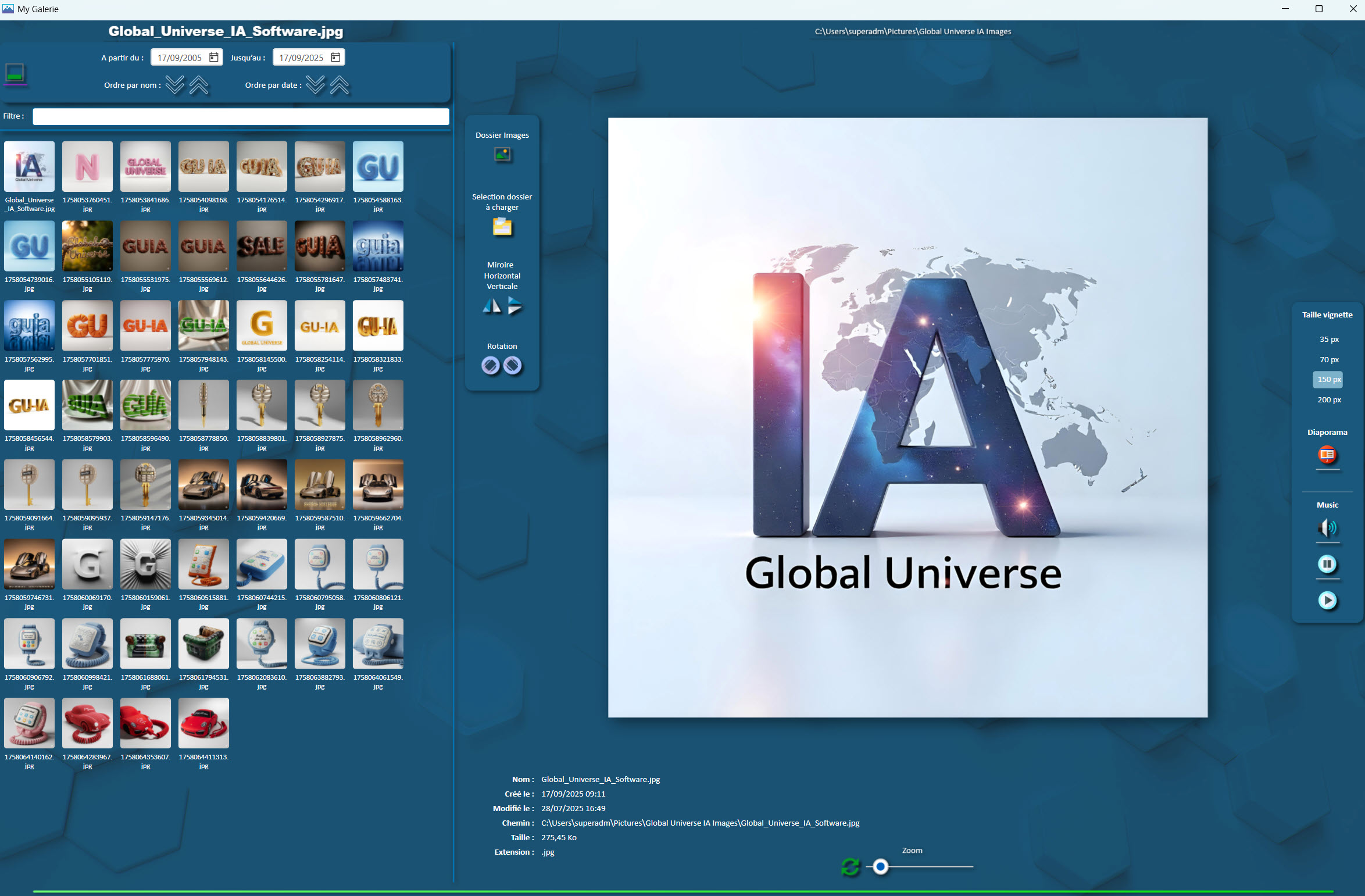Start the Diaporama slideshow
This screenshot has width=1365, height=896.
(1327, 455)
